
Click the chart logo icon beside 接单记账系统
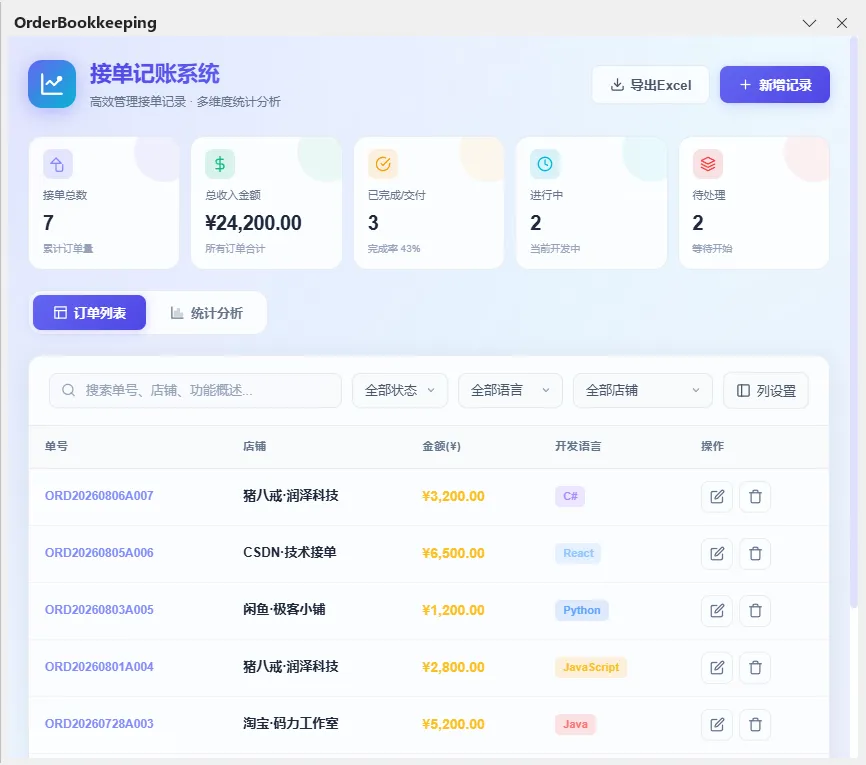tap(52, 84)
